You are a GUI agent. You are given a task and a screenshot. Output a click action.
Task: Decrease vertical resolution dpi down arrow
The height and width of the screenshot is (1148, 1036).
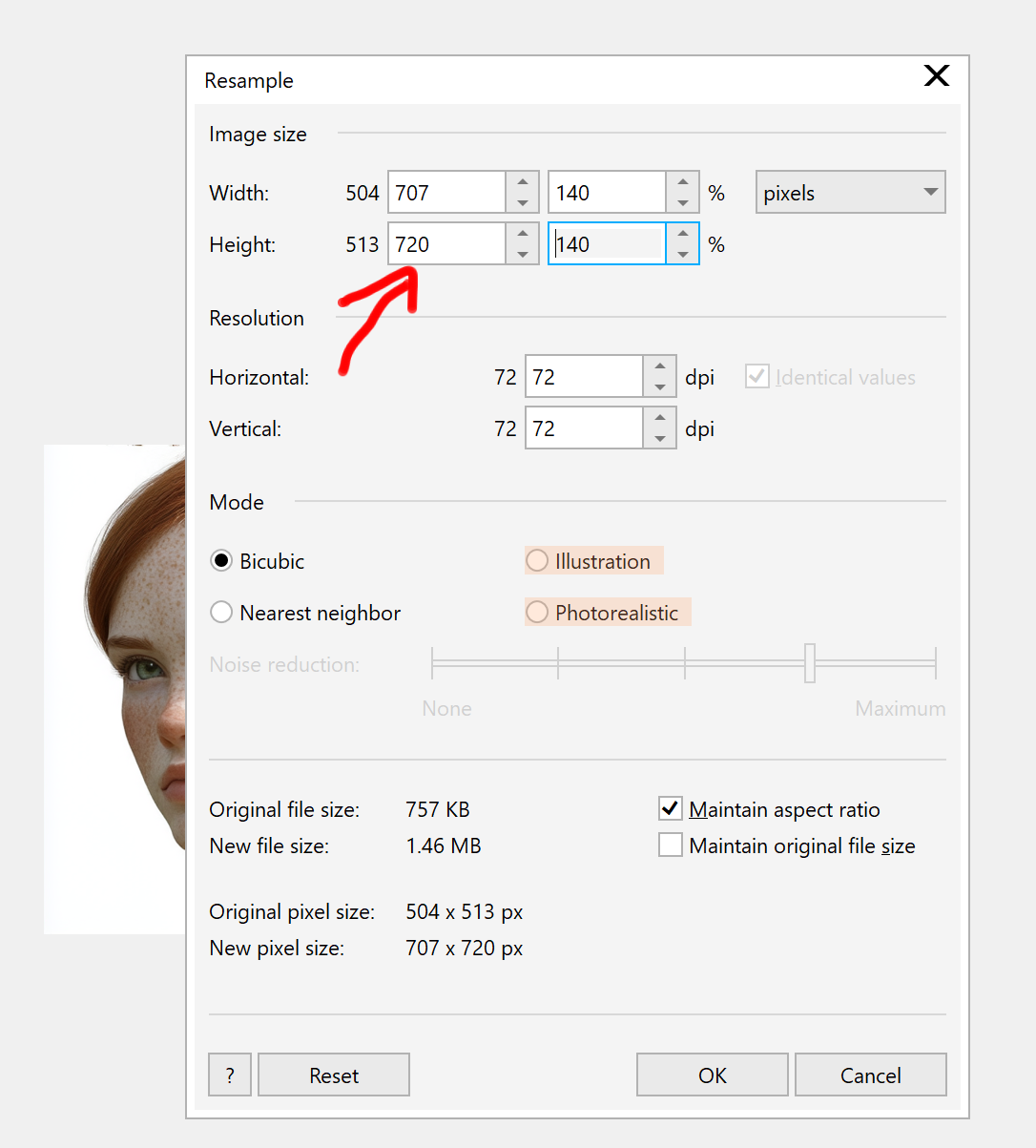tap(660, 439)
